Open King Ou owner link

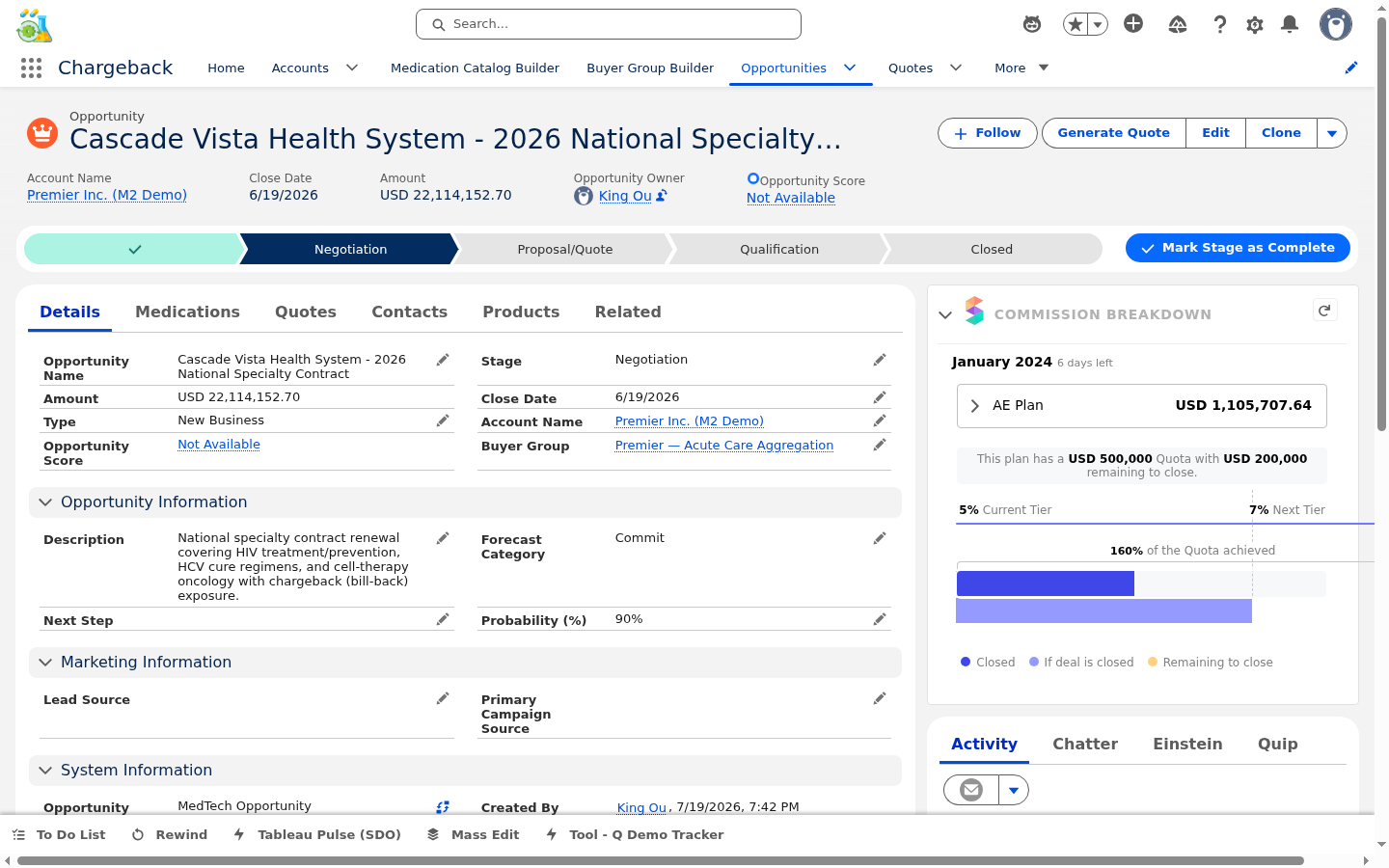[x=625, y=196]
